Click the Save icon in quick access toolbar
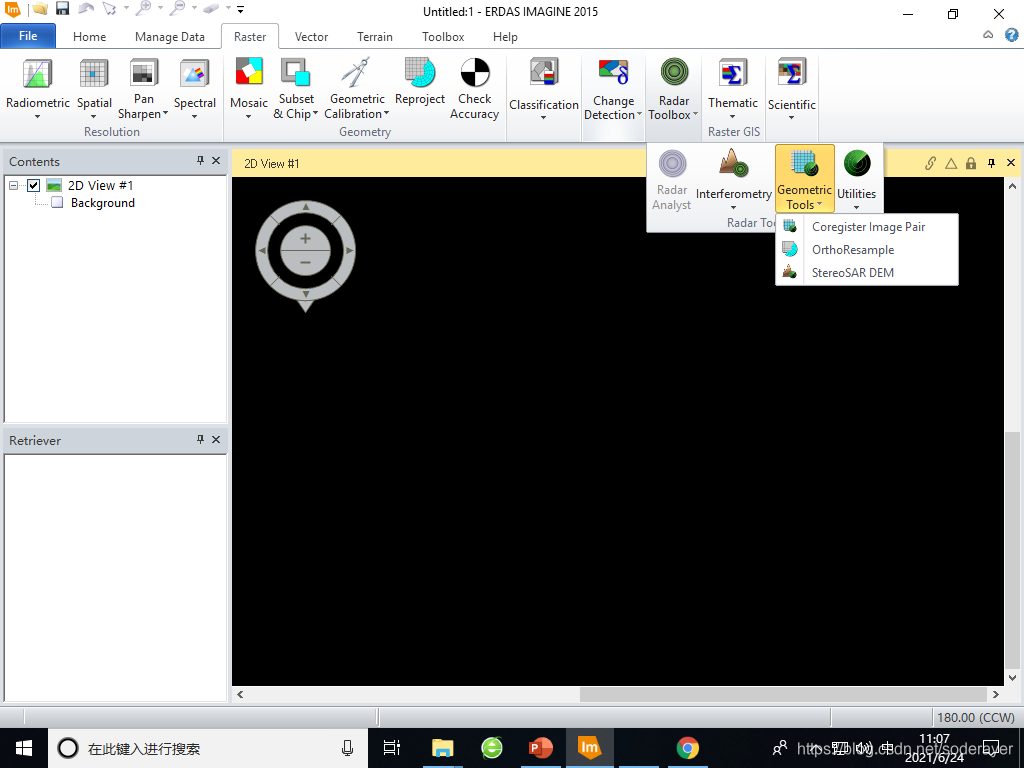 tap(62, 9)
